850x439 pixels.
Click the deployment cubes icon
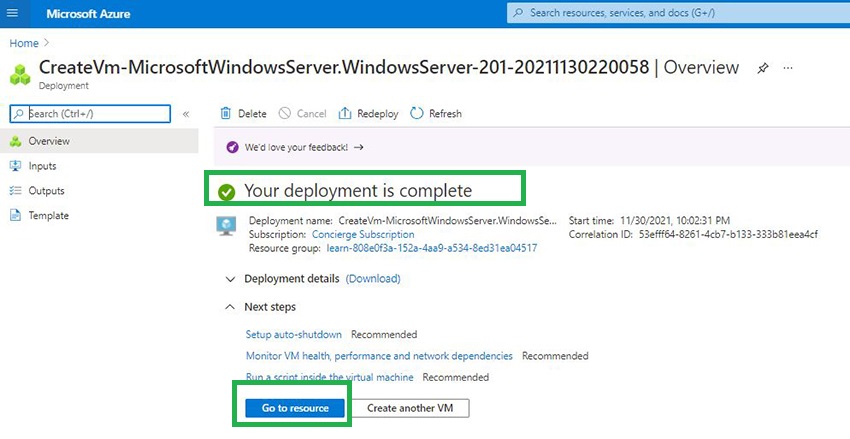pyautogui.click(x=20, y=75)
